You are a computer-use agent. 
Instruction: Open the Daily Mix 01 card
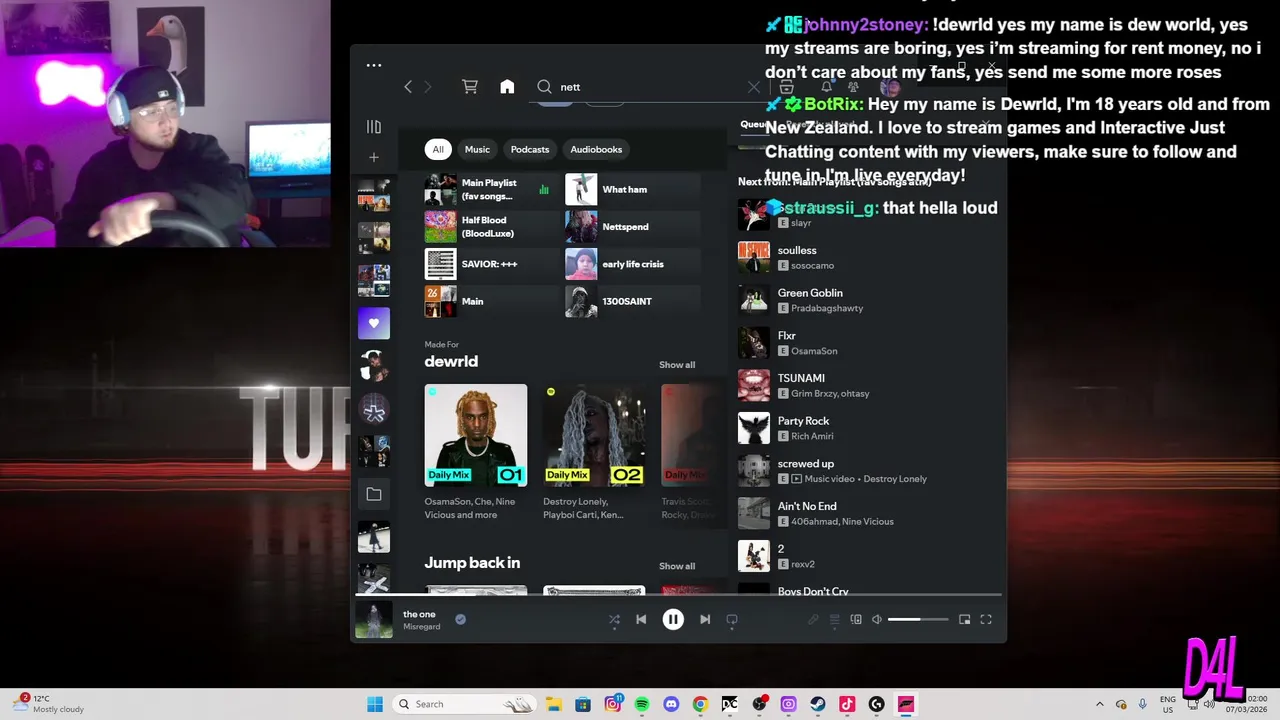click(476, 452)
